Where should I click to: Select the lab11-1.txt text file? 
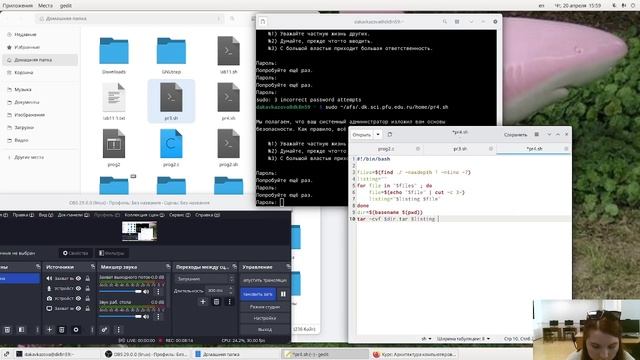click(x=114, y=97)
